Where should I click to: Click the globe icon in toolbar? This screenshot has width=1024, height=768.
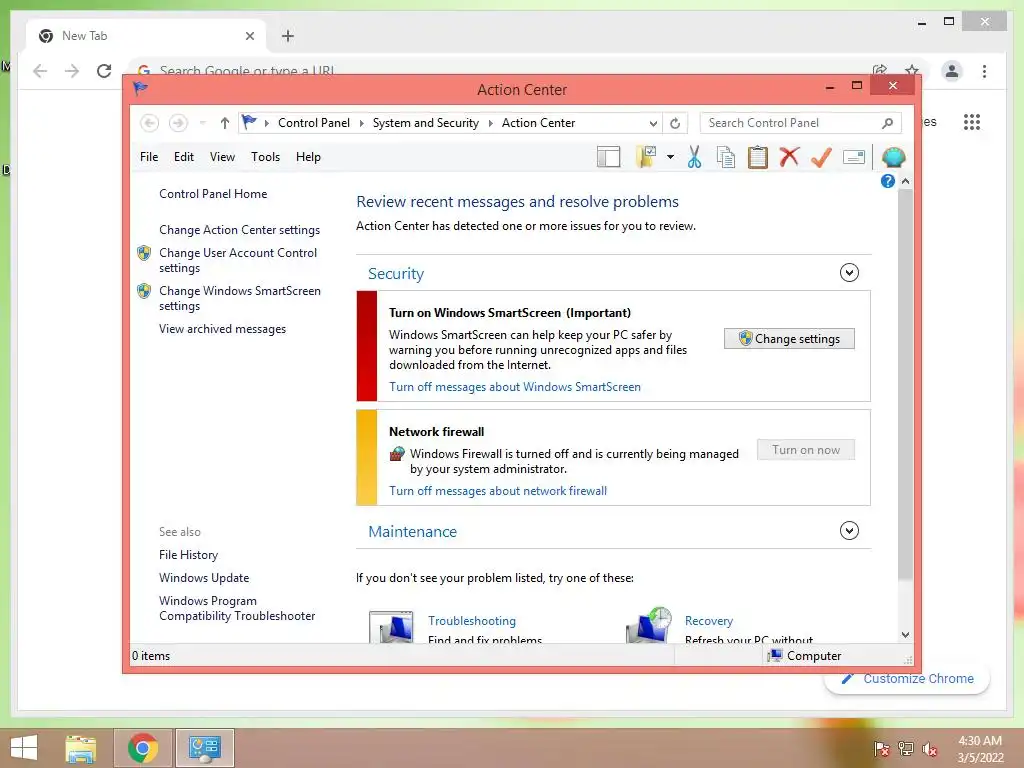click(893, 157)
